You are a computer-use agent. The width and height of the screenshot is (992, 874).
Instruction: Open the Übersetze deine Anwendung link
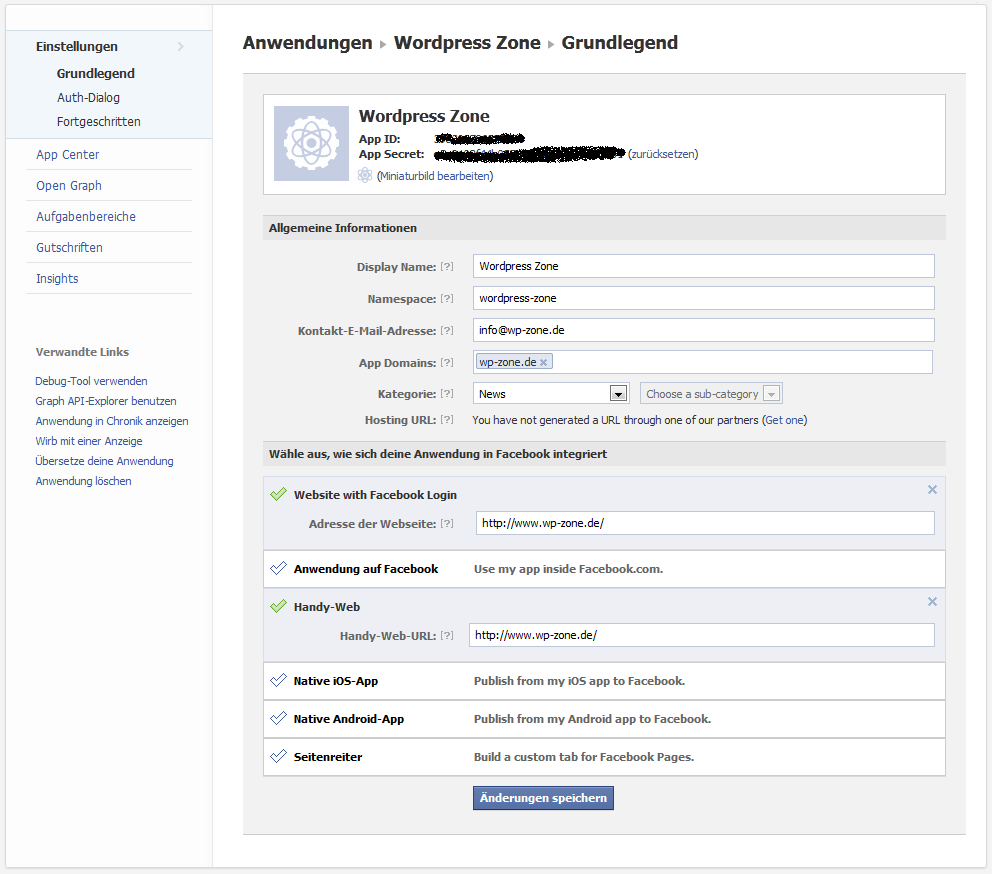click(x=104, y=461)
